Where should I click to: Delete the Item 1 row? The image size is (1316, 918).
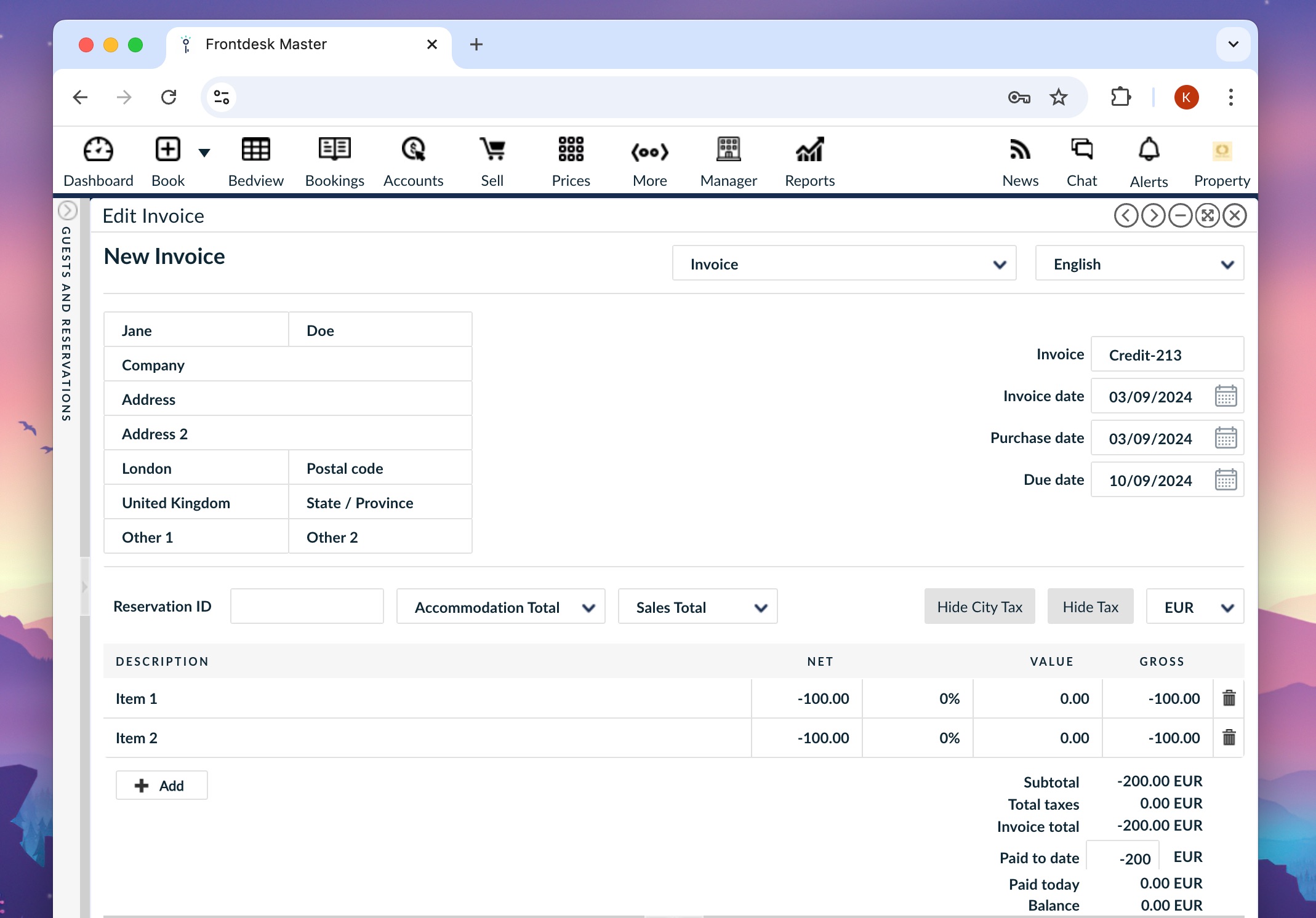[x=1229, y=698]
